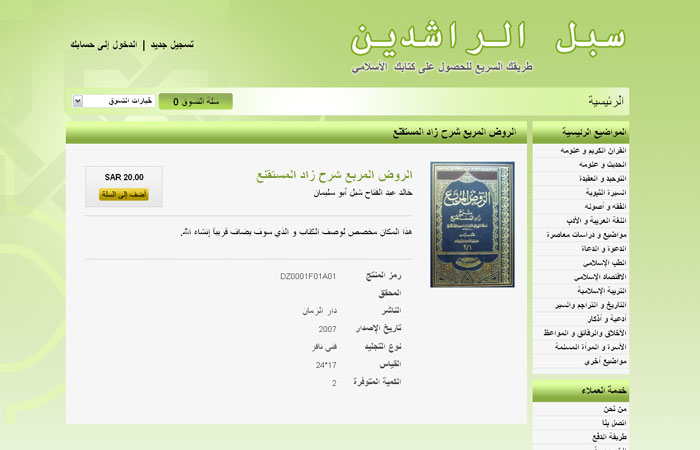
Task: Go to الرئيسية home menu item
Action: pyautogui.click(x=606, y=101)
